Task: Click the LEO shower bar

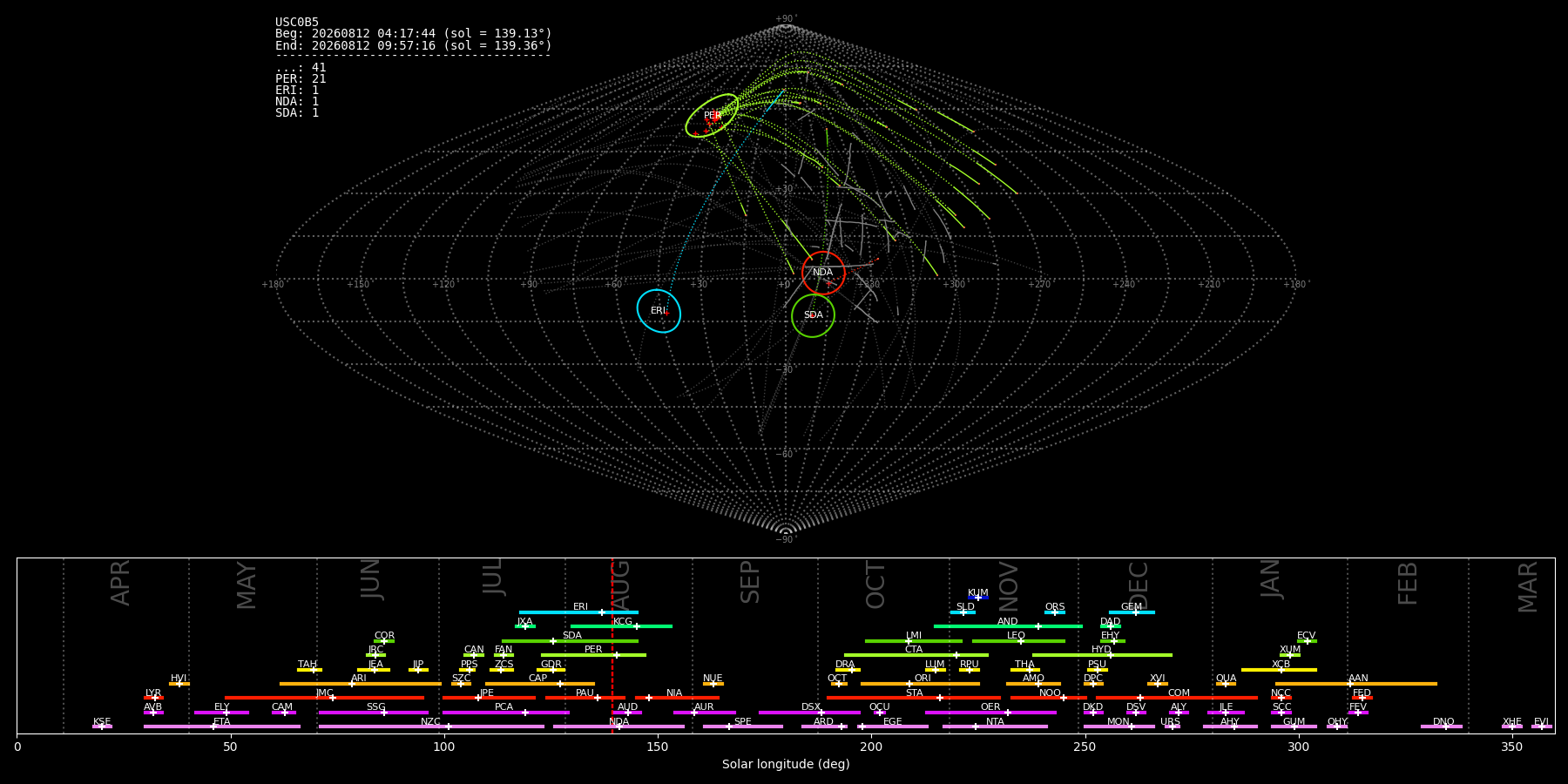Action: pyautogui.click(x=1018, y=641)
